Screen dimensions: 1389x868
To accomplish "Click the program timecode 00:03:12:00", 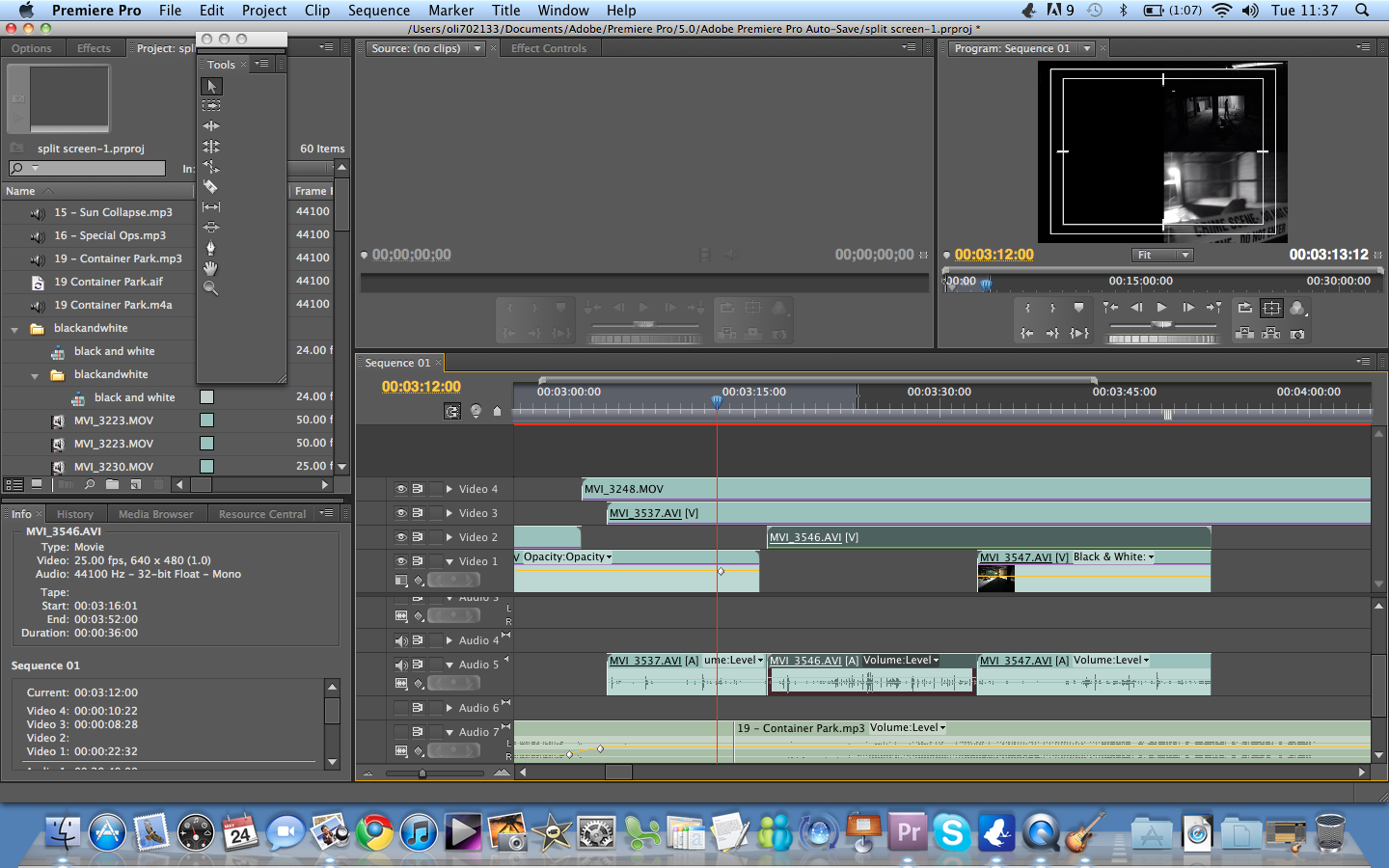I will tap(994, 255).
